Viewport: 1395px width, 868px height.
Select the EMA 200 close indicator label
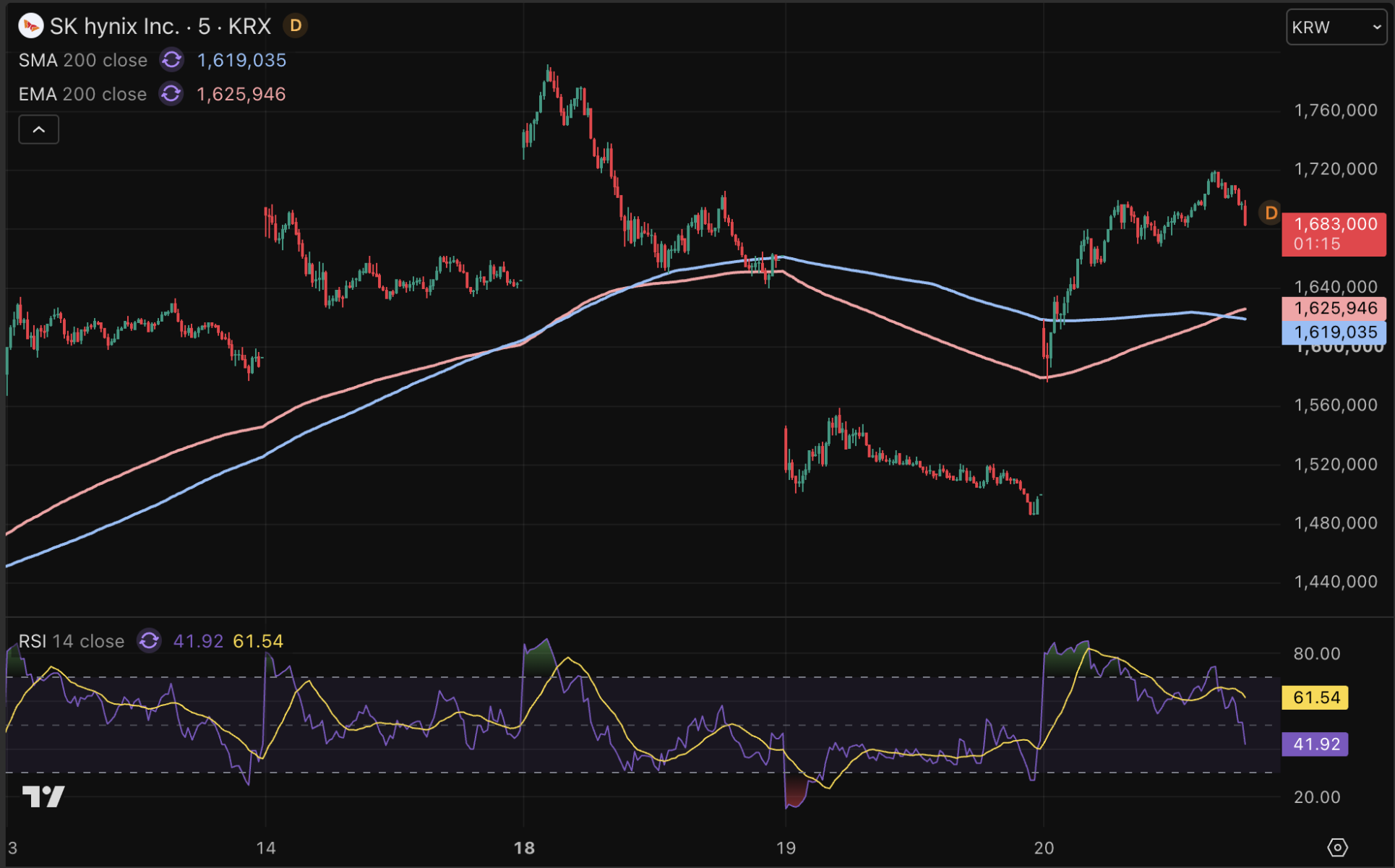point(83,94)
